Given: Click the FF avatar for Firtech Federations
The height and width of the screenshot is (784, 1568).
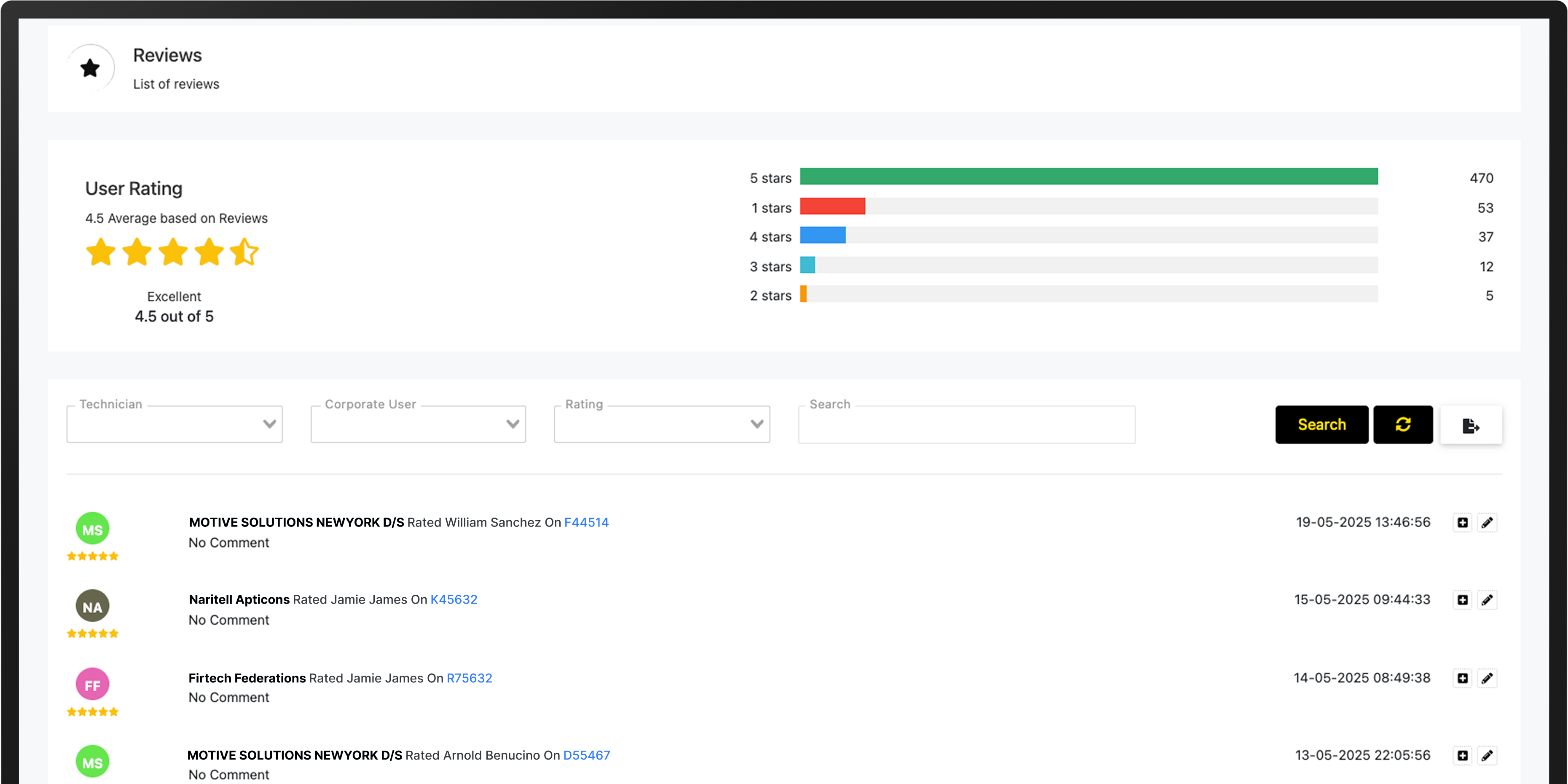Looking at the screenshot, I should pyautogui.click(x=93, y=685).
